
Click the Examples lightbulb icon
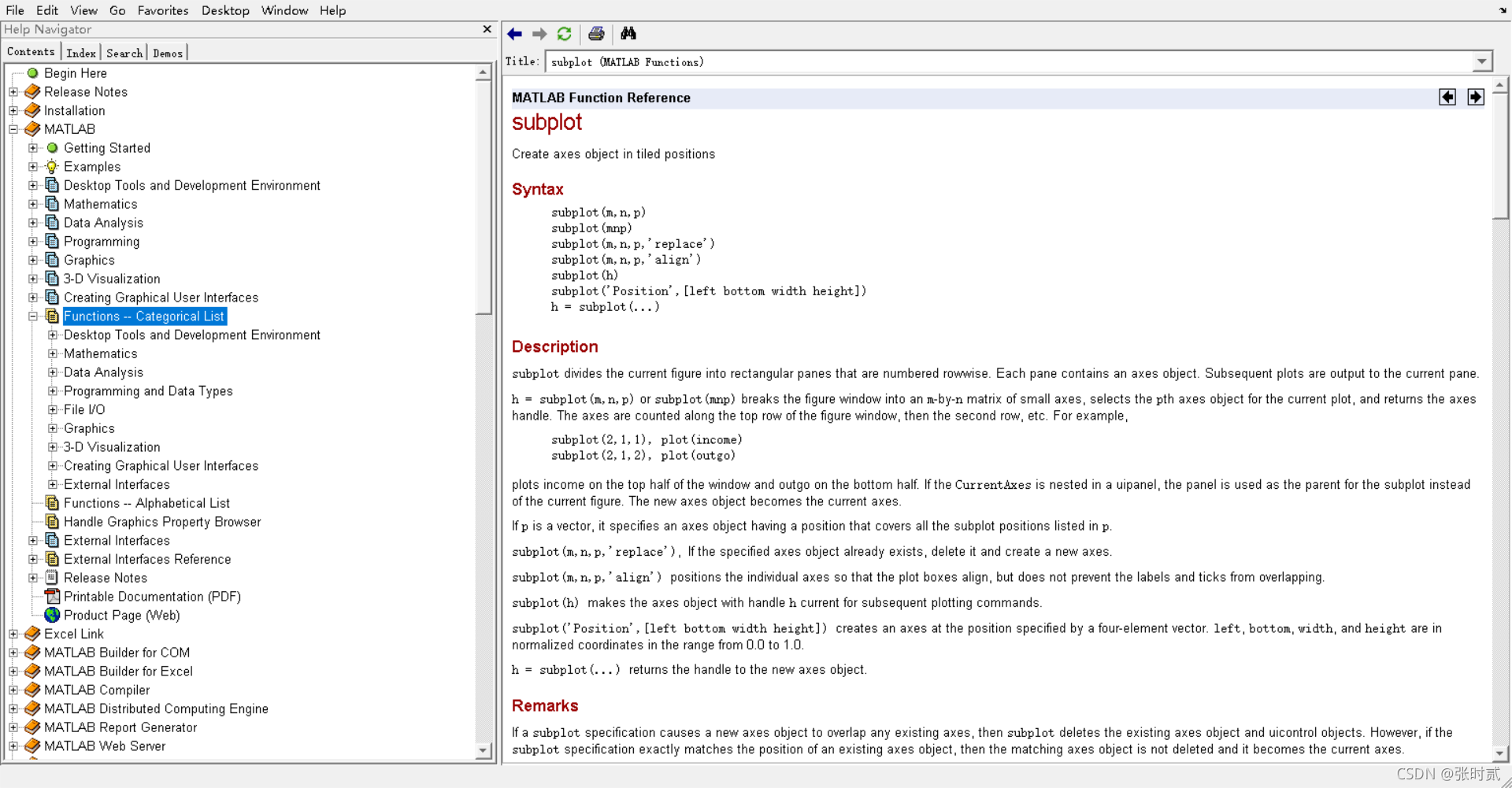[x=52, y=166]
